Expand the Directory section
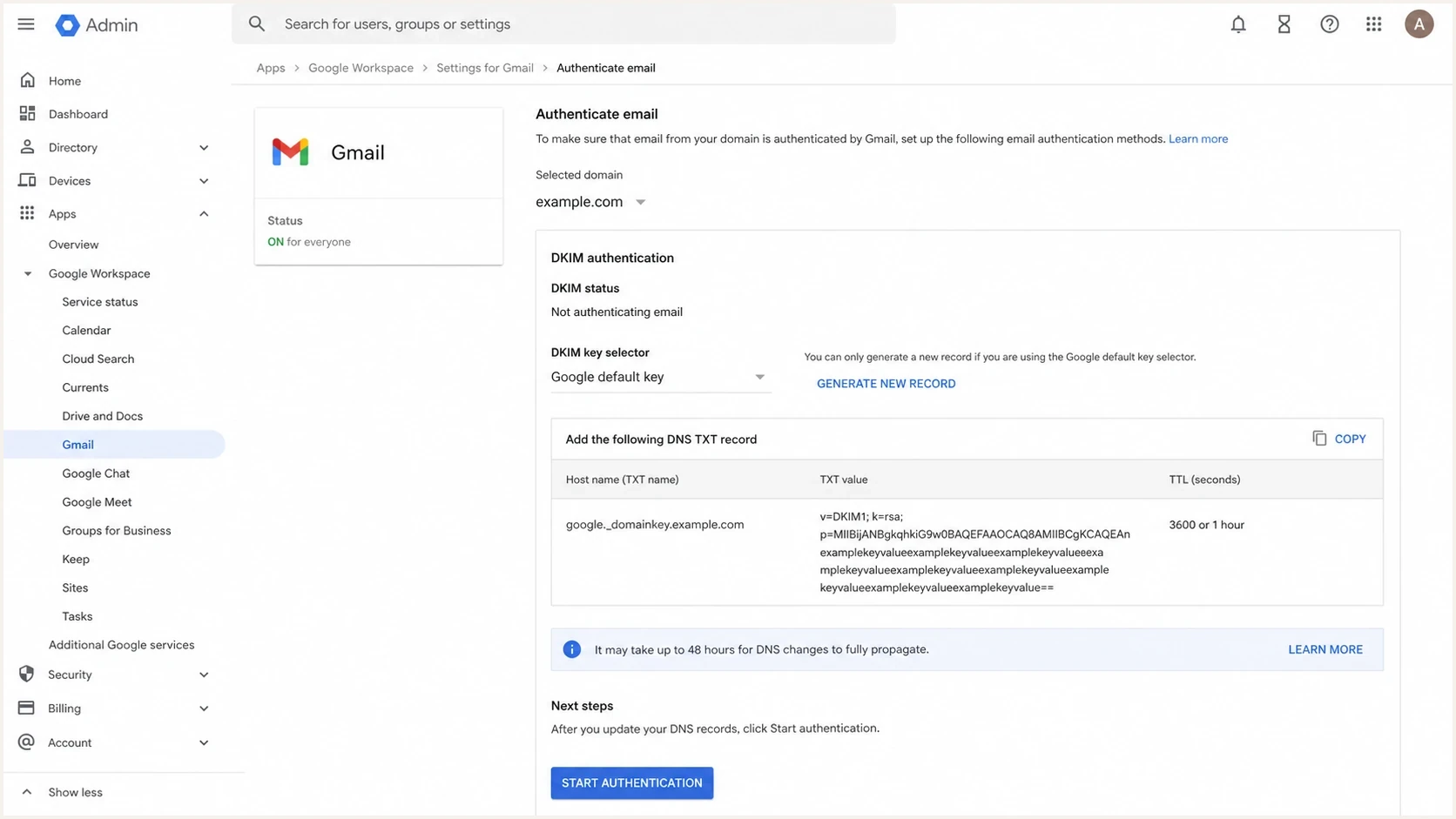This screenshot has width=1456, height=819. [x=204, y=148]
